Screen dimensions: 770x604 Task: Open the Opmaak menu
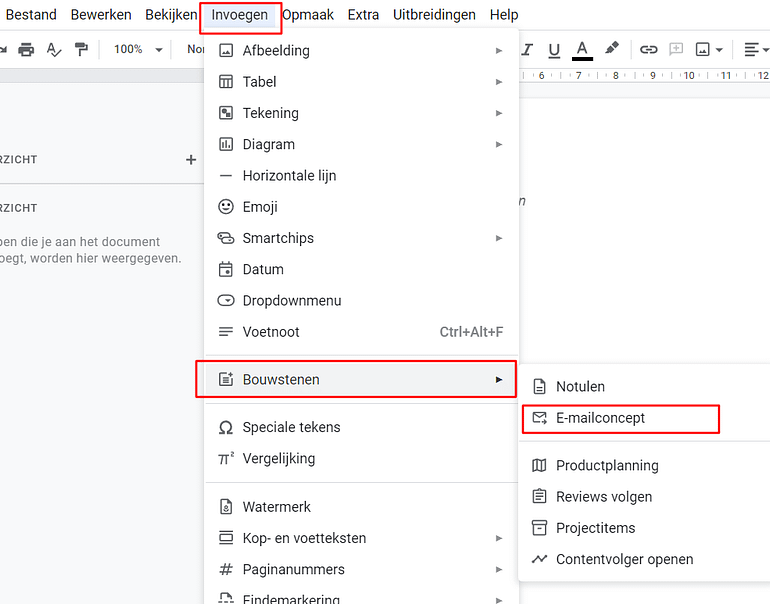coord(308,15)
